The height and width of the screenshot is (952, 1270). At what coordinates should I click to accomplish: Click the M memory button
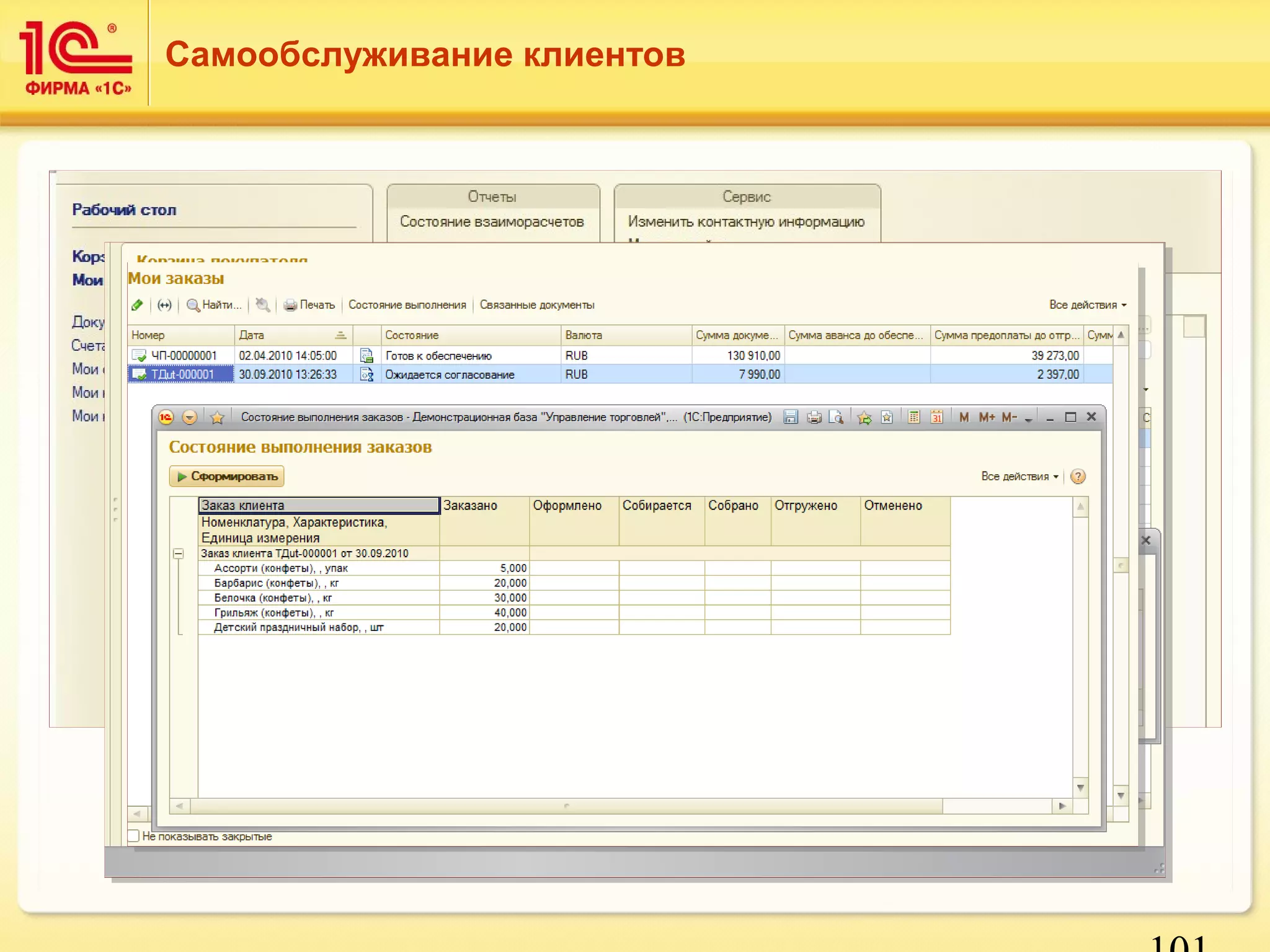964,417
